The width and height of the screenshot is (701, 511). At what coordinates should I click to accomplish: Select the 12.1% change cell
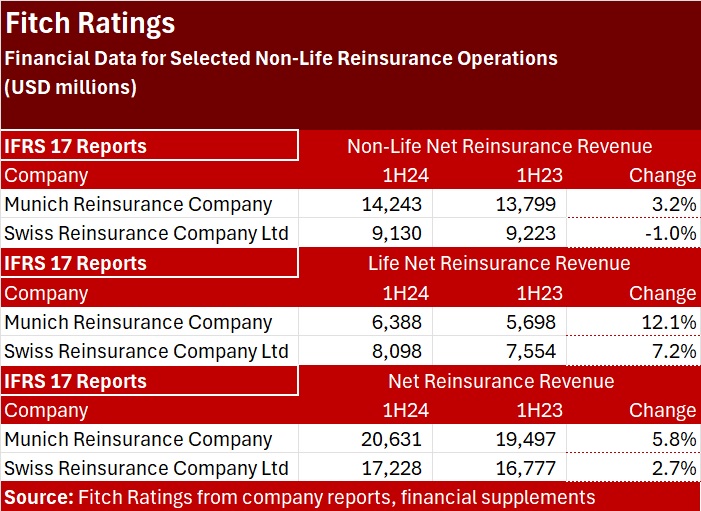pos(665,322)
